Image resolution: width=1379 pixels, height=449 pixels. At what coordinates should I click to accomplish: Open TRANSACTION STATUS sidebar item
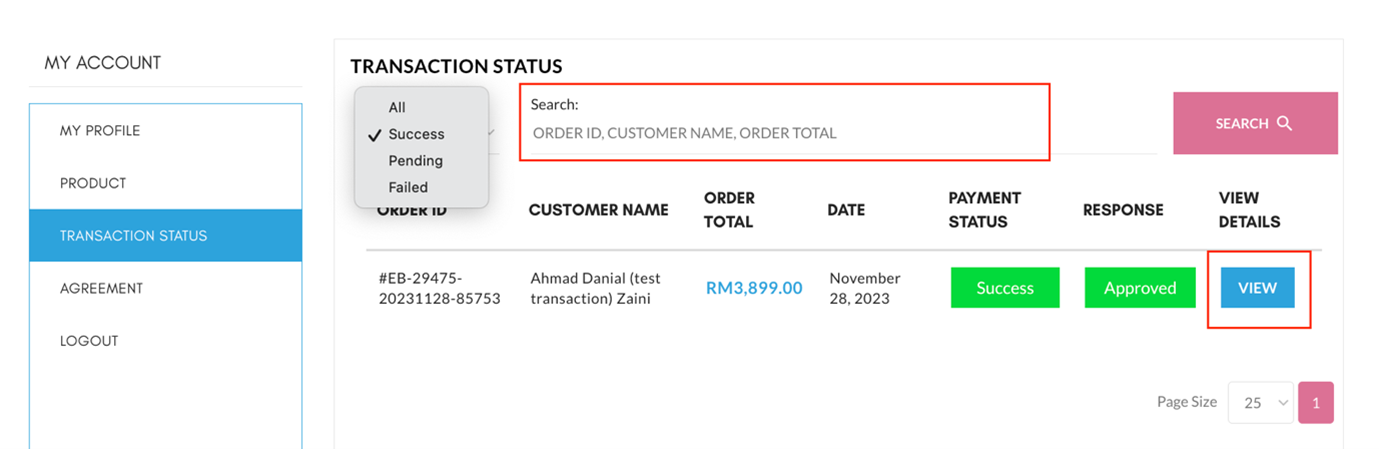pos(133,236)
